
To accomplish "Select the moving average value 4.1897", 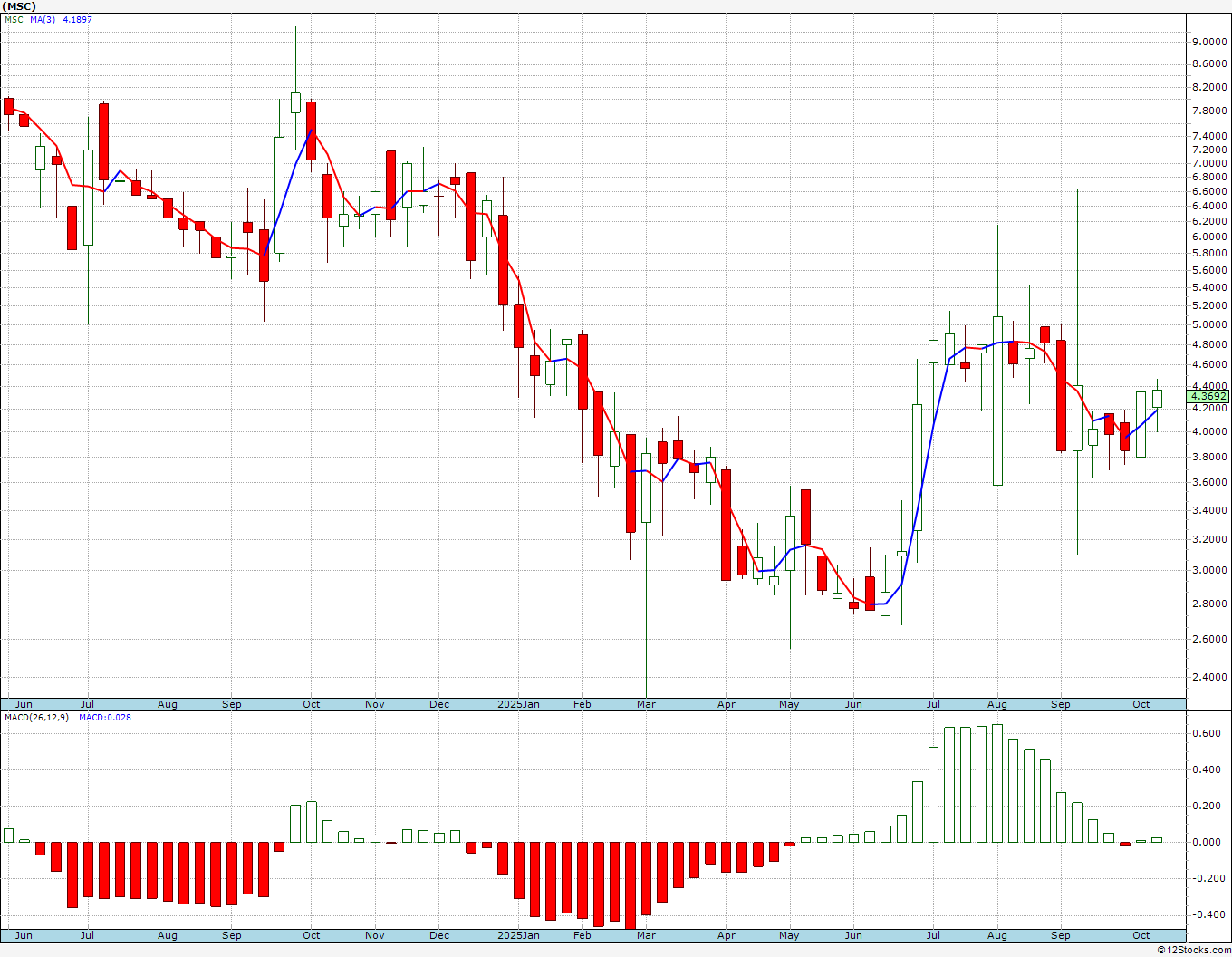I will pyautogui.click(x=77, y=19).
